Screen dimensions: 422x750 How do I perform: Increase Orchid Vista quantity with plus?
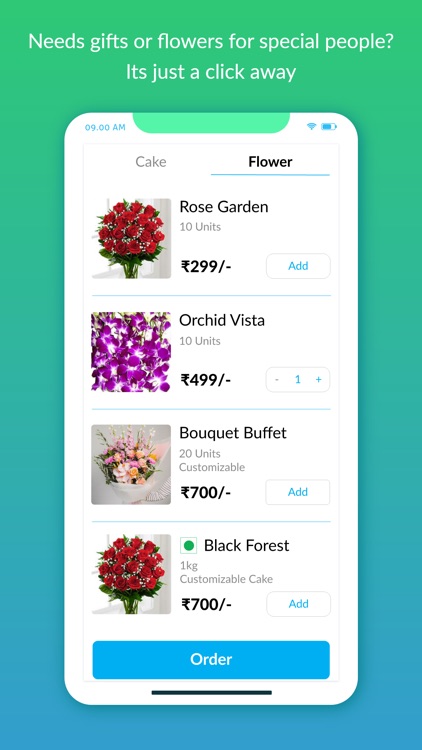tap(318, 380)
